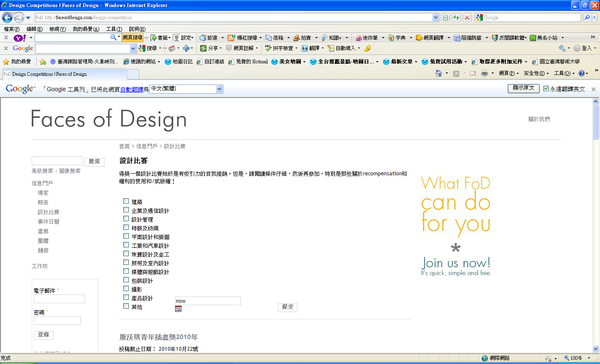600x364 pixels.
Task: Check the 照明及室內設計 checkbox
Action: [x=126, y=262]
